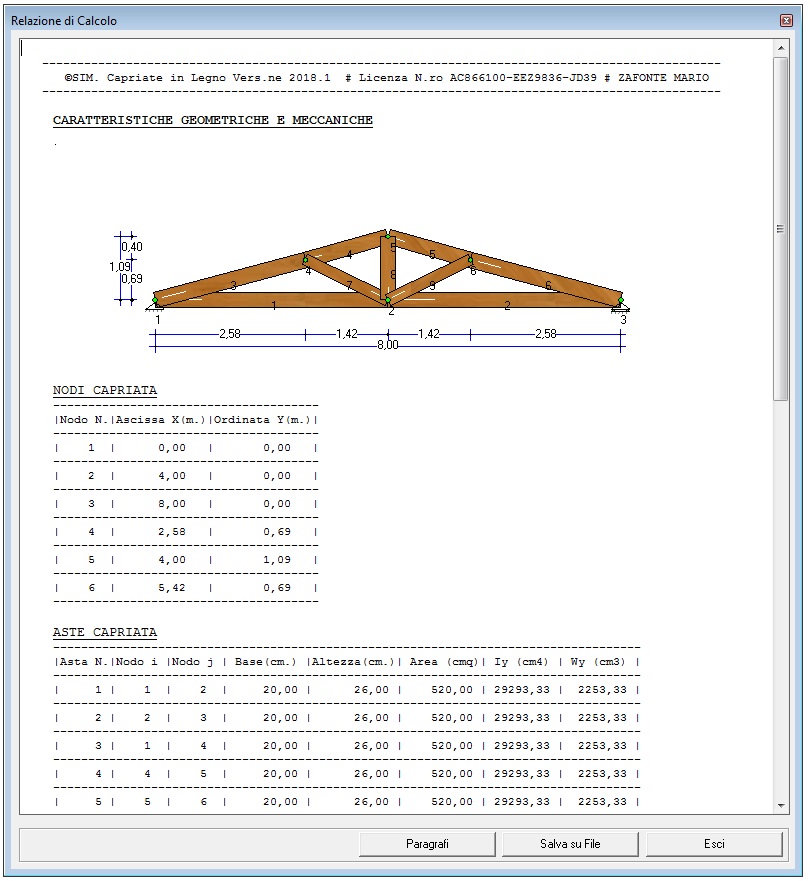The width and height of the screenshot is (810, 881).
Task: Click the 1,09 height dimension label
Action: (x=120, y=266)
